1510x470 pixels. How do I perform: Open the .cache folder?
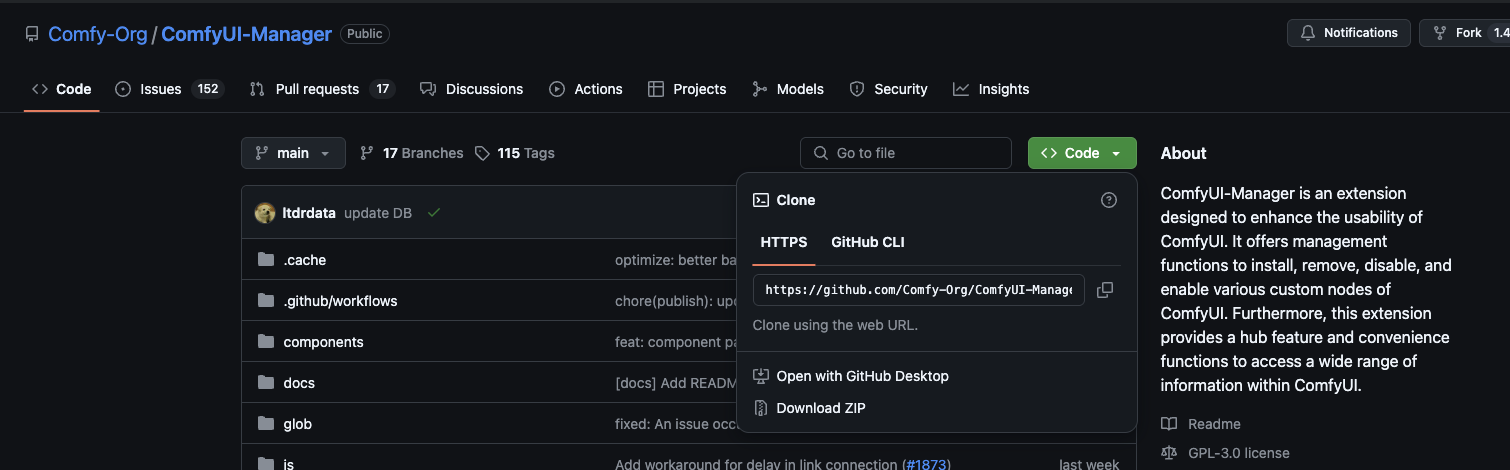(305, 260)
